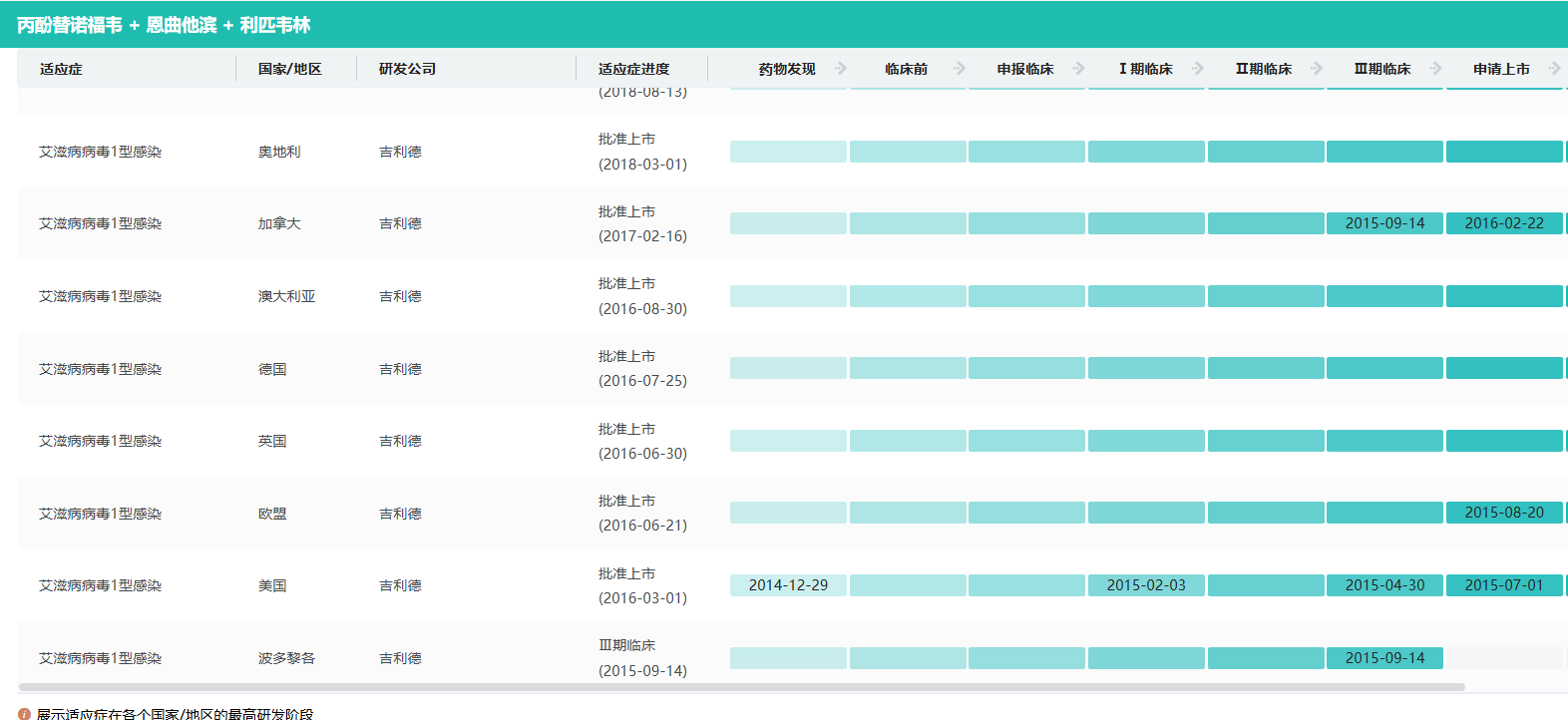Click the arrow icon after 药物发现 header
Image resolution: width=1568 pixels, height=720 pixels.
[841, 69]
